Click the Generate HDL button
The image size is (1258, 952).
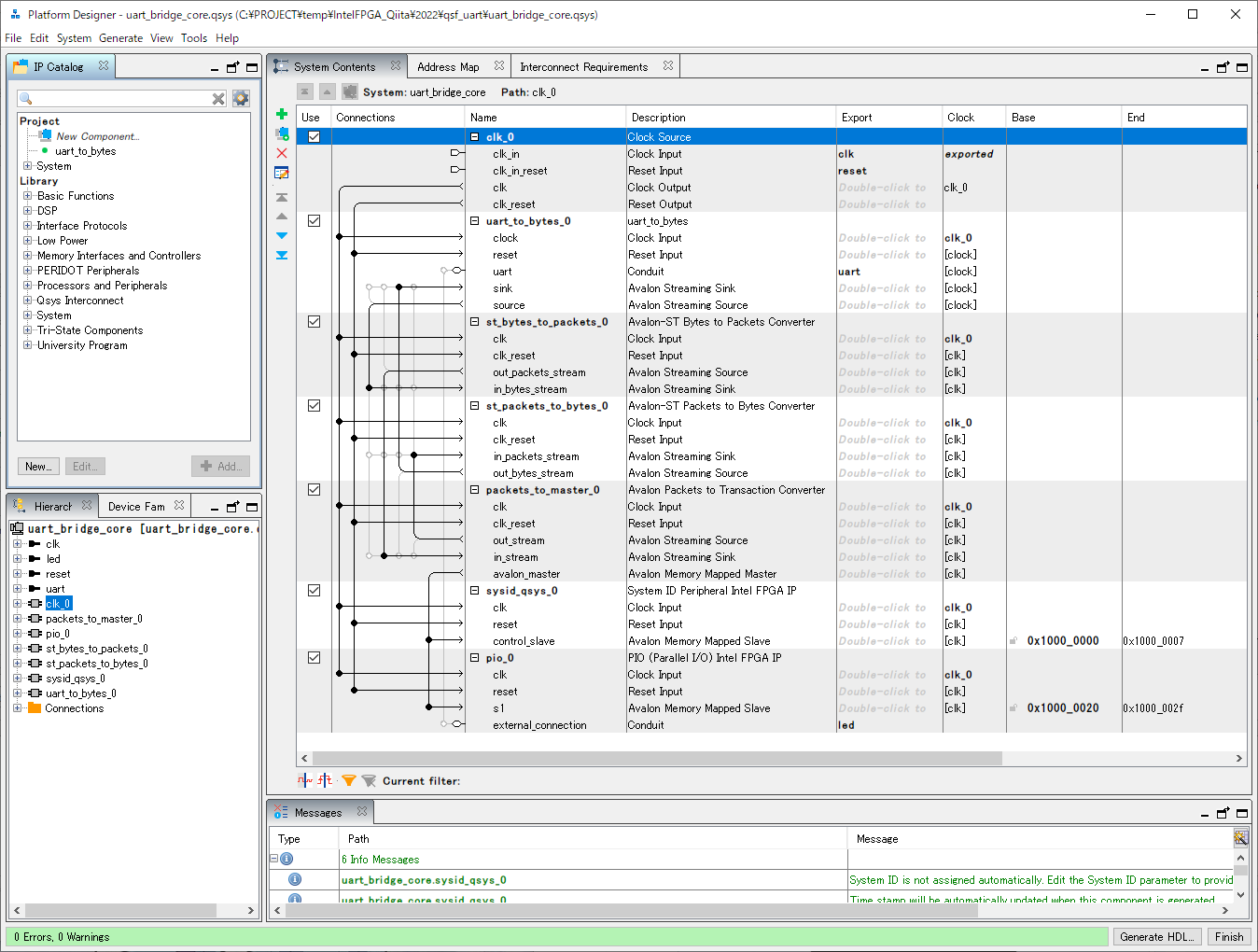pos(1156,936)
